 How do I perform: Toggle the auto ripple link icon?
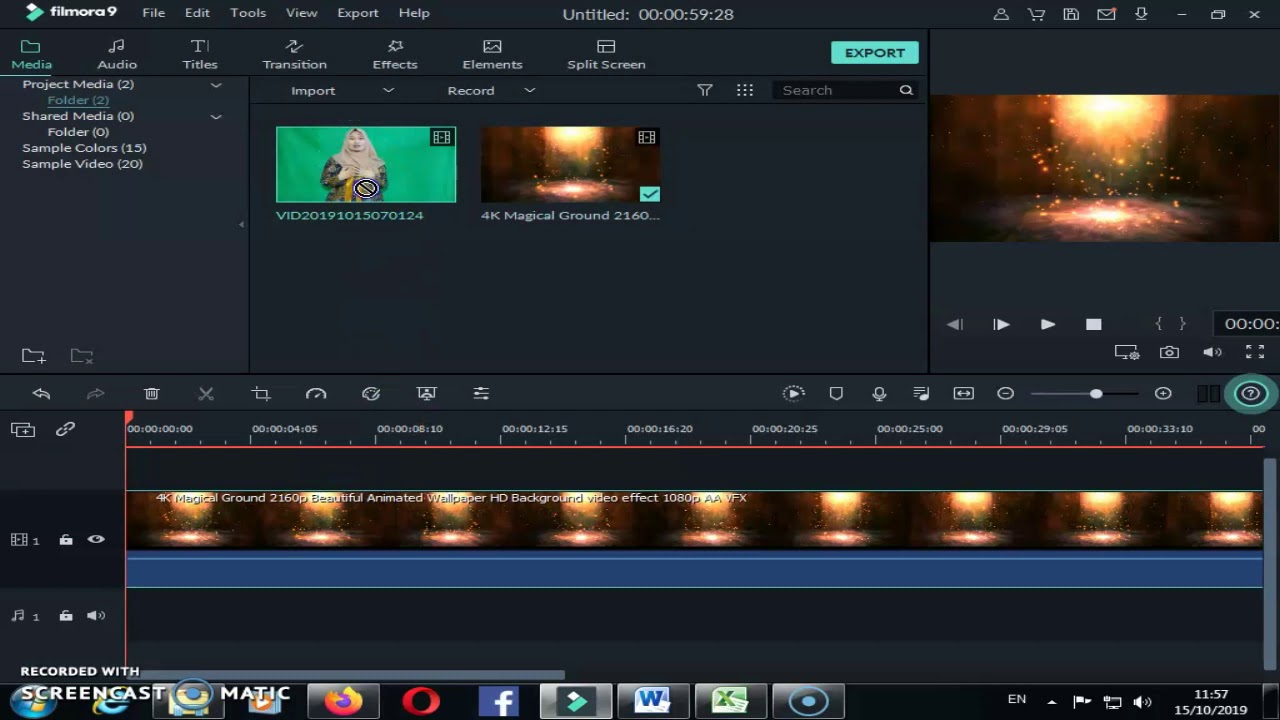[65, 429]
